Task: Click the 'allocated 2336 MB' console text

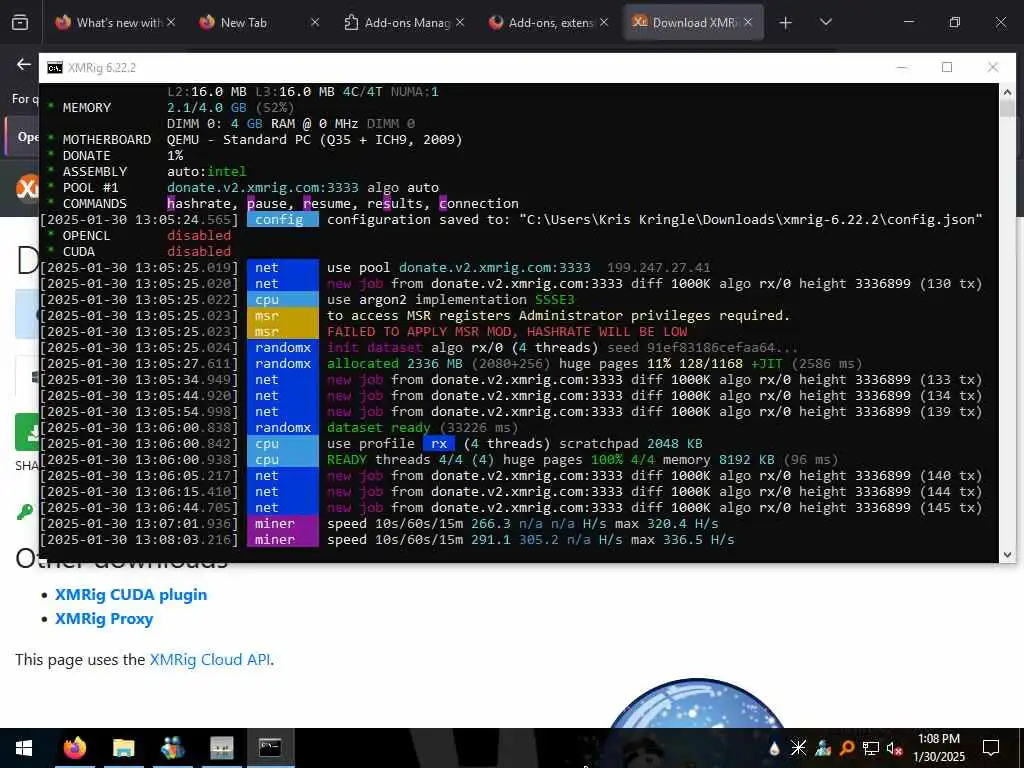Action: 395,364
